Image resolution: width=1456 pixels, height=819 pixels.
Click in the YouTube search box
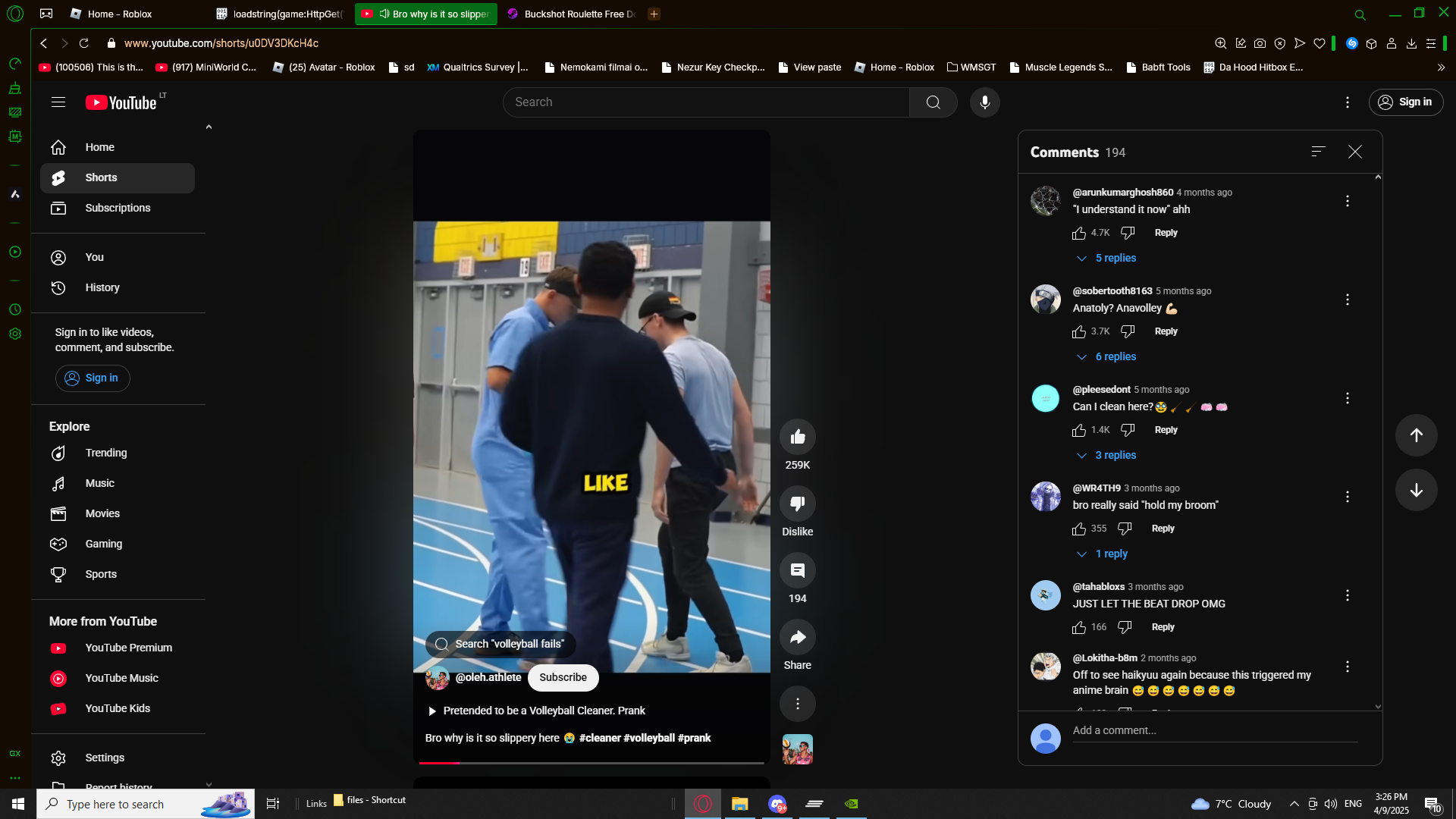click(x=706, y=102)
